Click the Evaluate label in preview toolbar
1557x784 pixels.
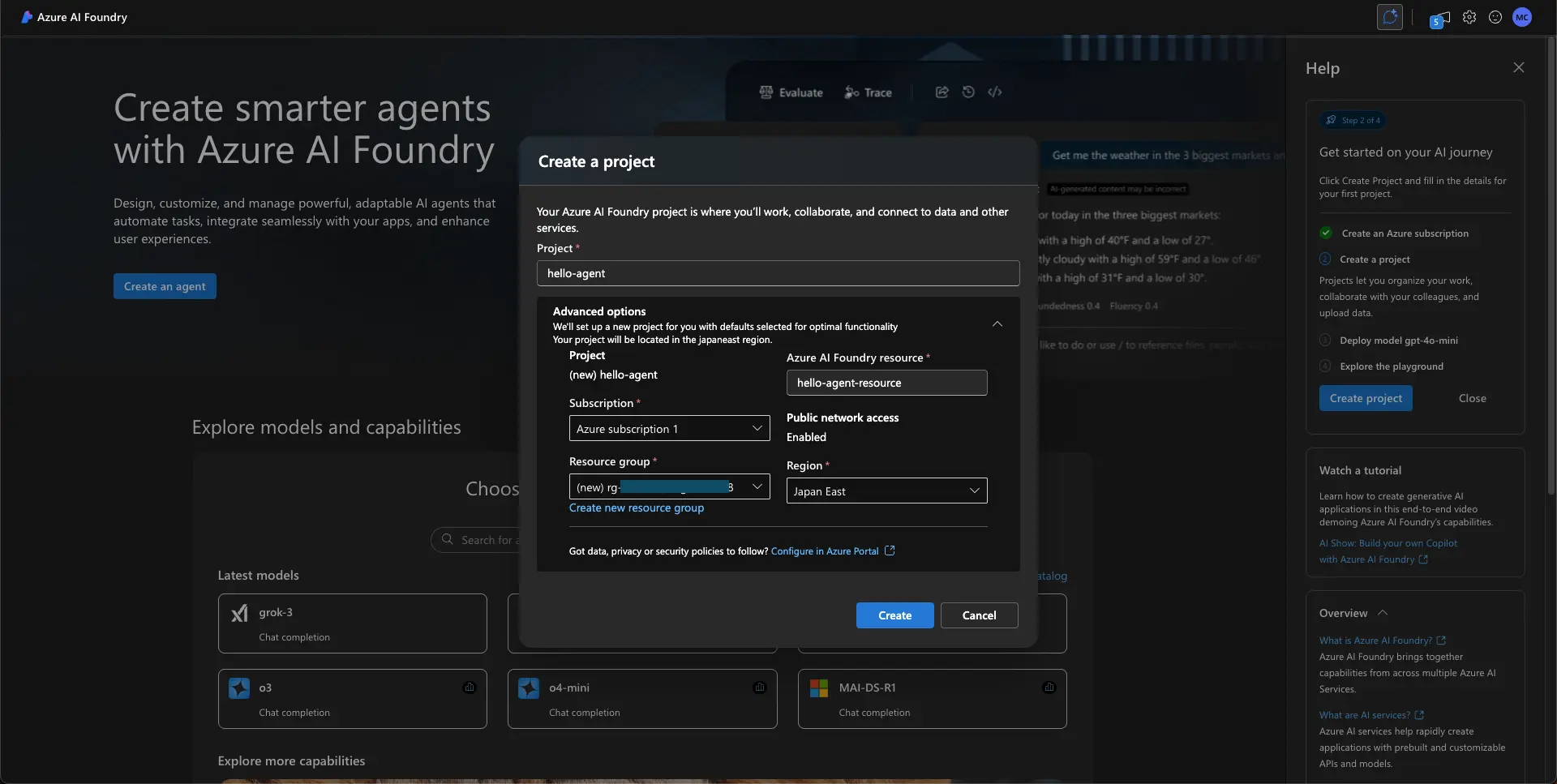801,92
